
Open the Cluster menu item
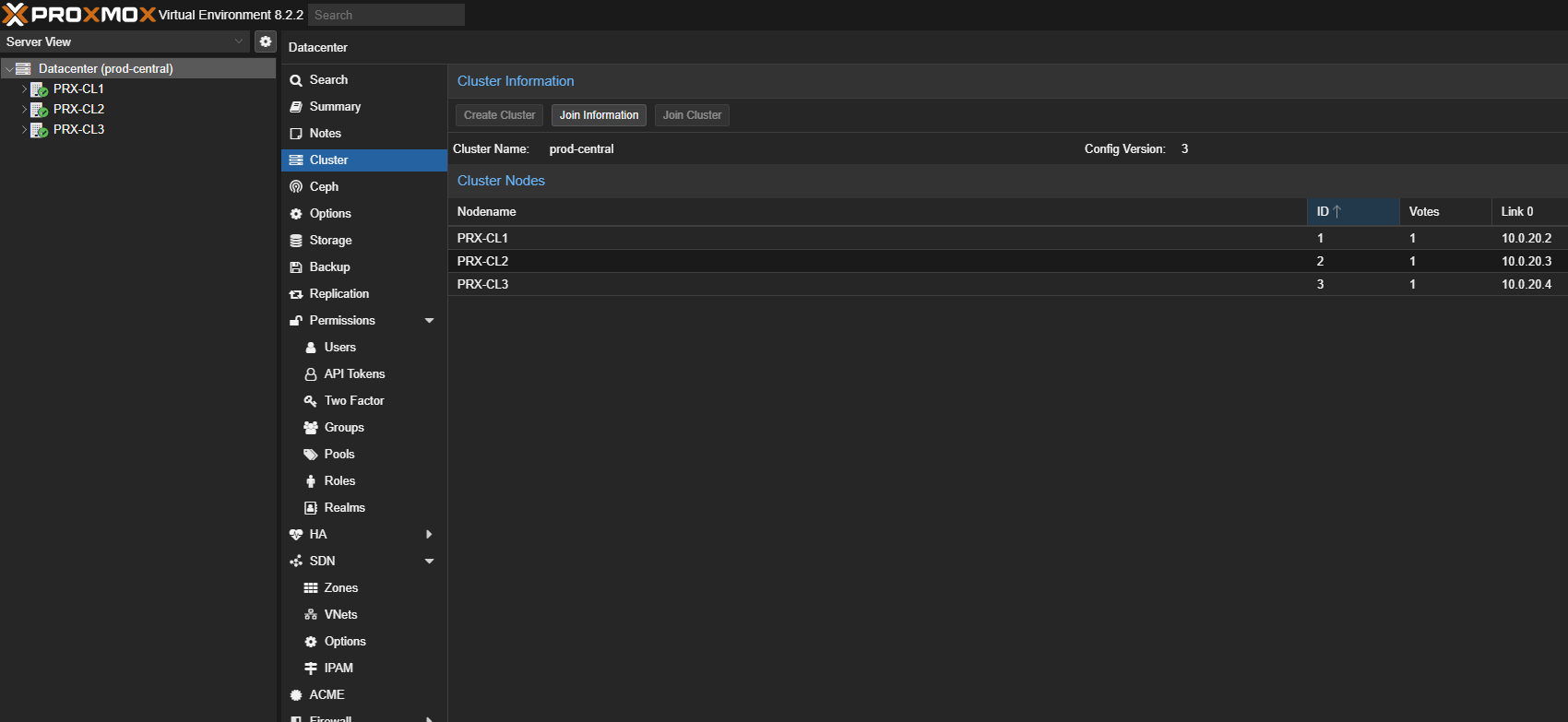click(x=364, y=160)
